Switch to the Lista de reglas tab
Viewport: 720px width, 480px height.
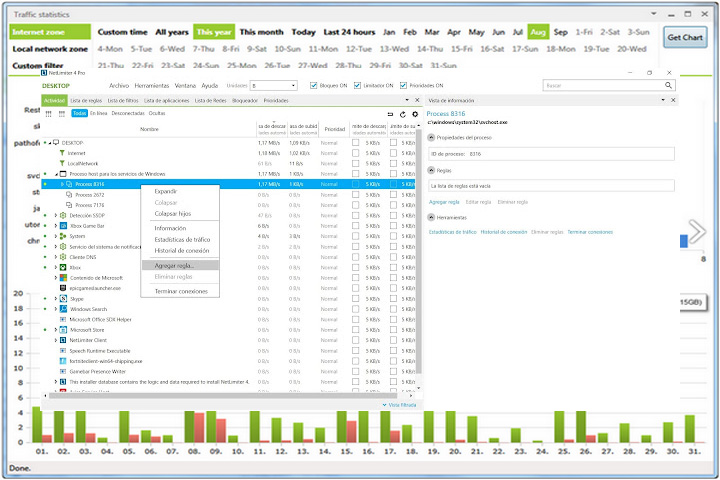click(86, 101)
